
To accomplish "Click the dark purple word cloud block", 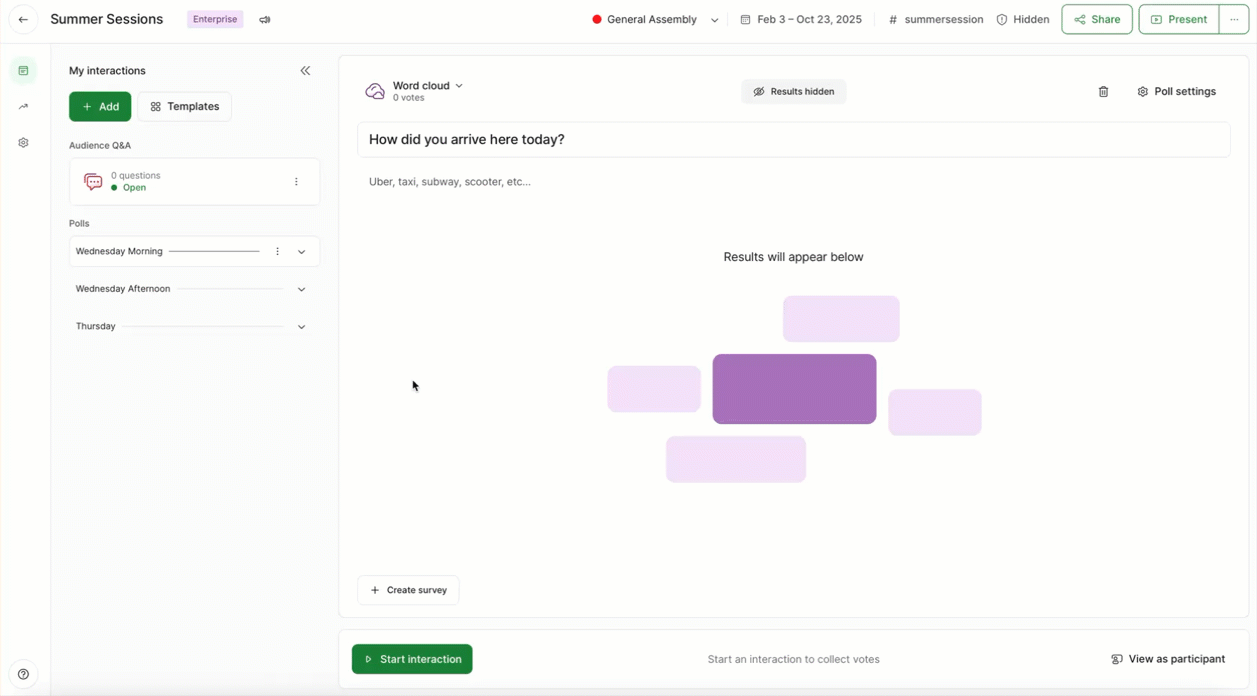I will pyautogui.click(x=794, y=389).
